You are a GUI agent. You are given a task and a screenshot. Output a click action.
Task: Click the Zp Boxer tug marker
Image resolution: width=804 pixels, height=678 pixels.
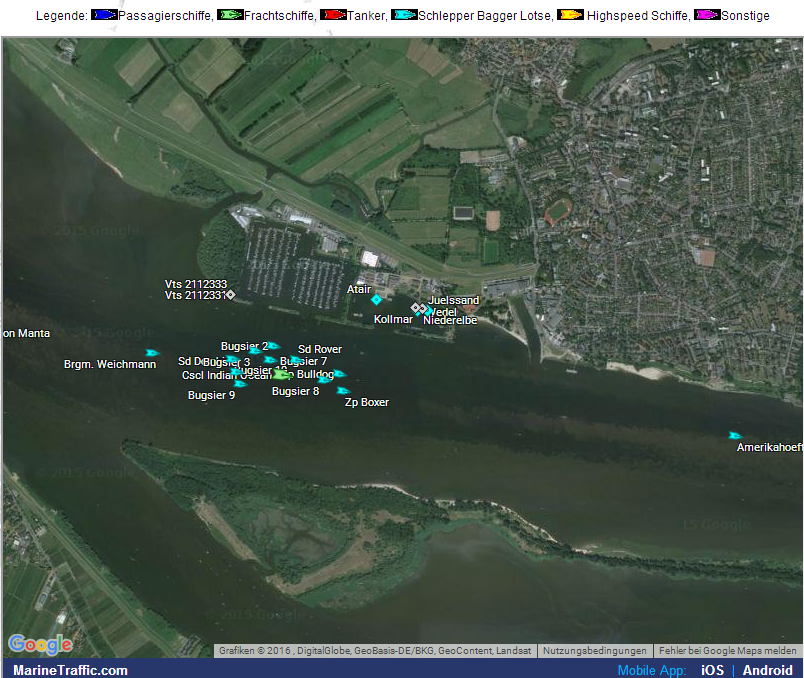pyautogui.click(x=343, y=390)
